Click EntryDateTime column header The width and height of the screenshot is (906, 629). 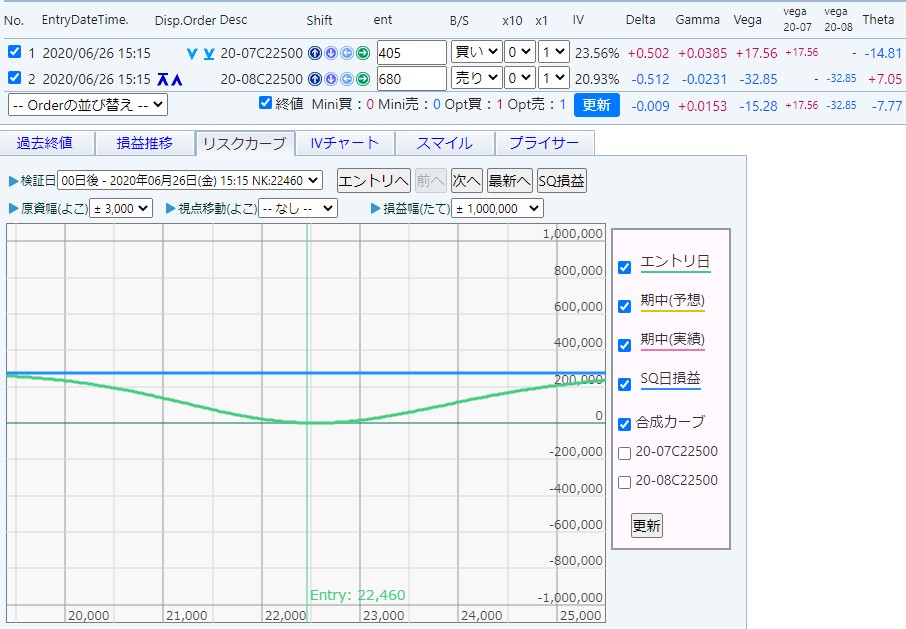85,20
